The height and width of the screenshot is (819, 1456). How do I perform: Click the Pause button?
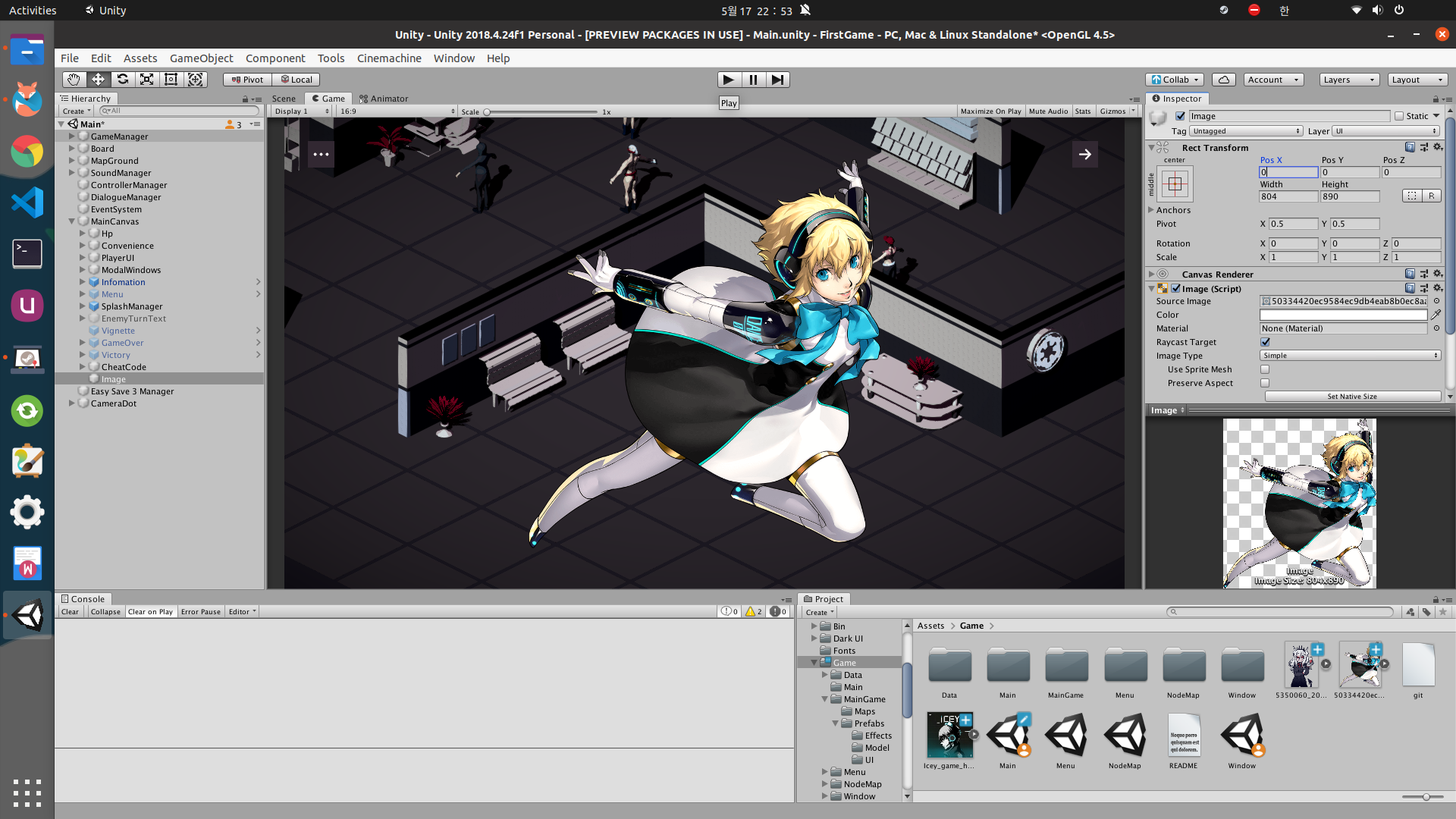[x=753, y=80]
